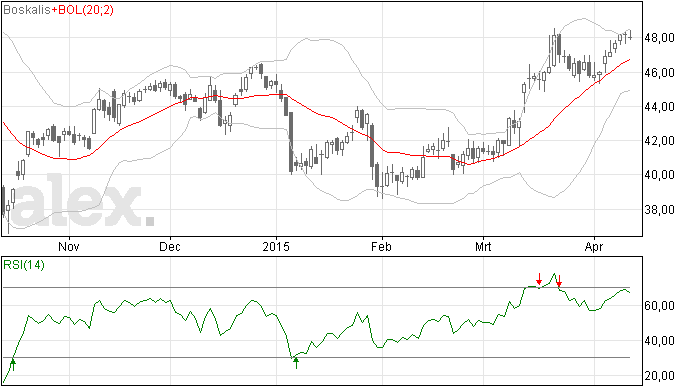Screen dimensions: 690x387
Task: Select the 48,00 price axis label
Action: pos(659,38)
